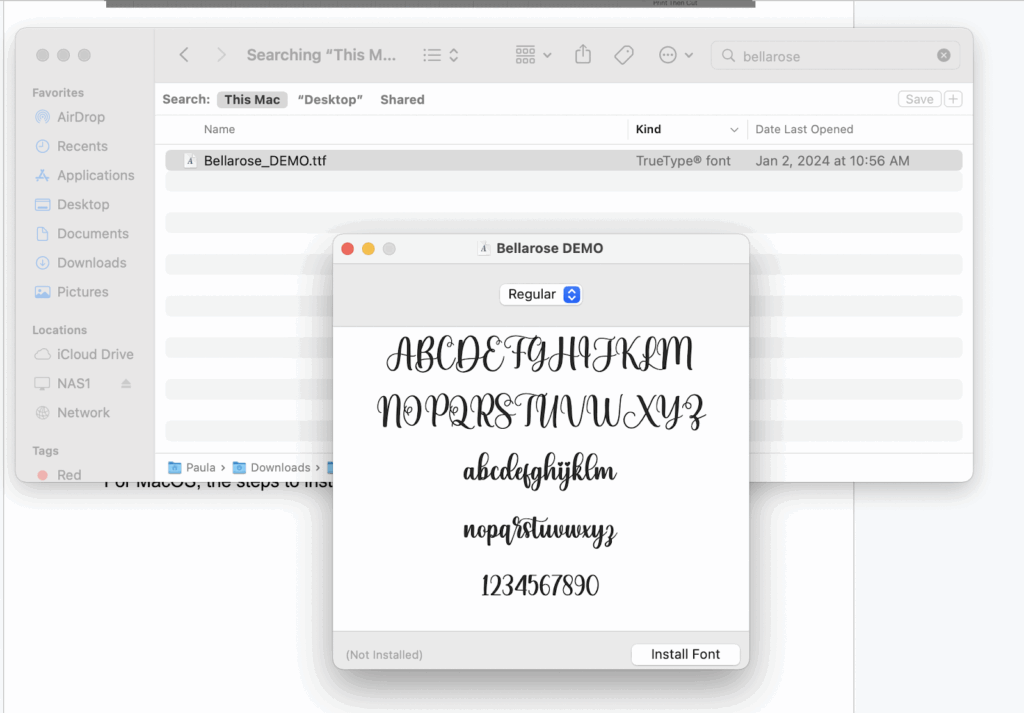Click the Share icon in Finder toolbar
This screenshot has width=1024, height=713.
pyautogui.click(x=583, y=56)
